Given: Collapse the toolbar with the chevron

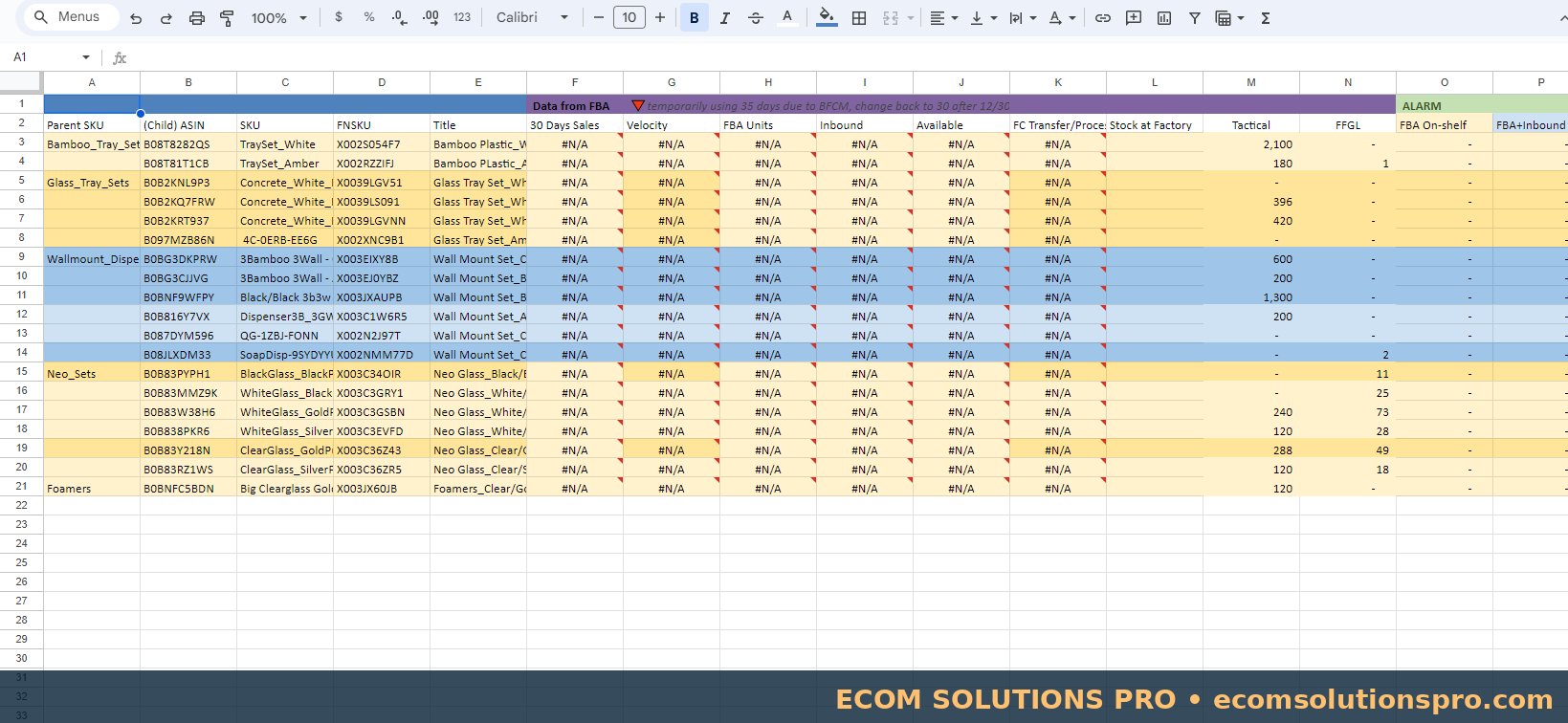Looking at the screenshot, I should tap(1562, 18).
